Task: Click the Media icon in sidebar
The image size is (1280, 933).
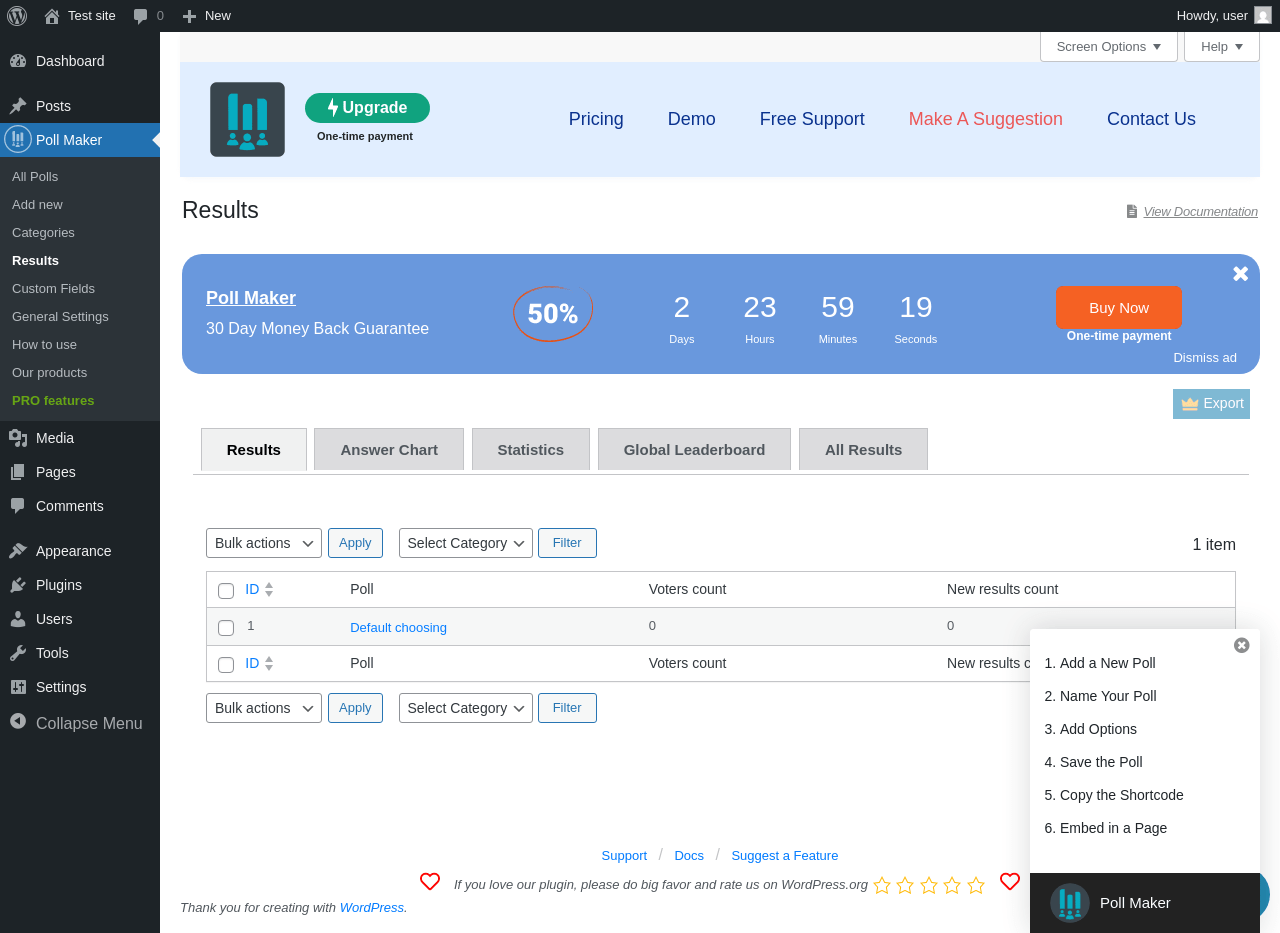Action: click(x=18, y=438)
